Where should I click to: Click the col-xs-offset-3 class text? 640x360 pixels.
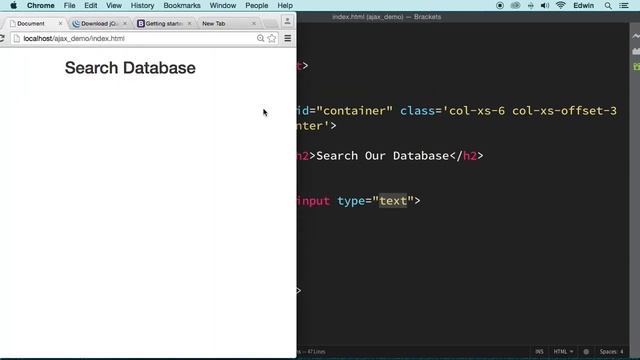point(564,111)
